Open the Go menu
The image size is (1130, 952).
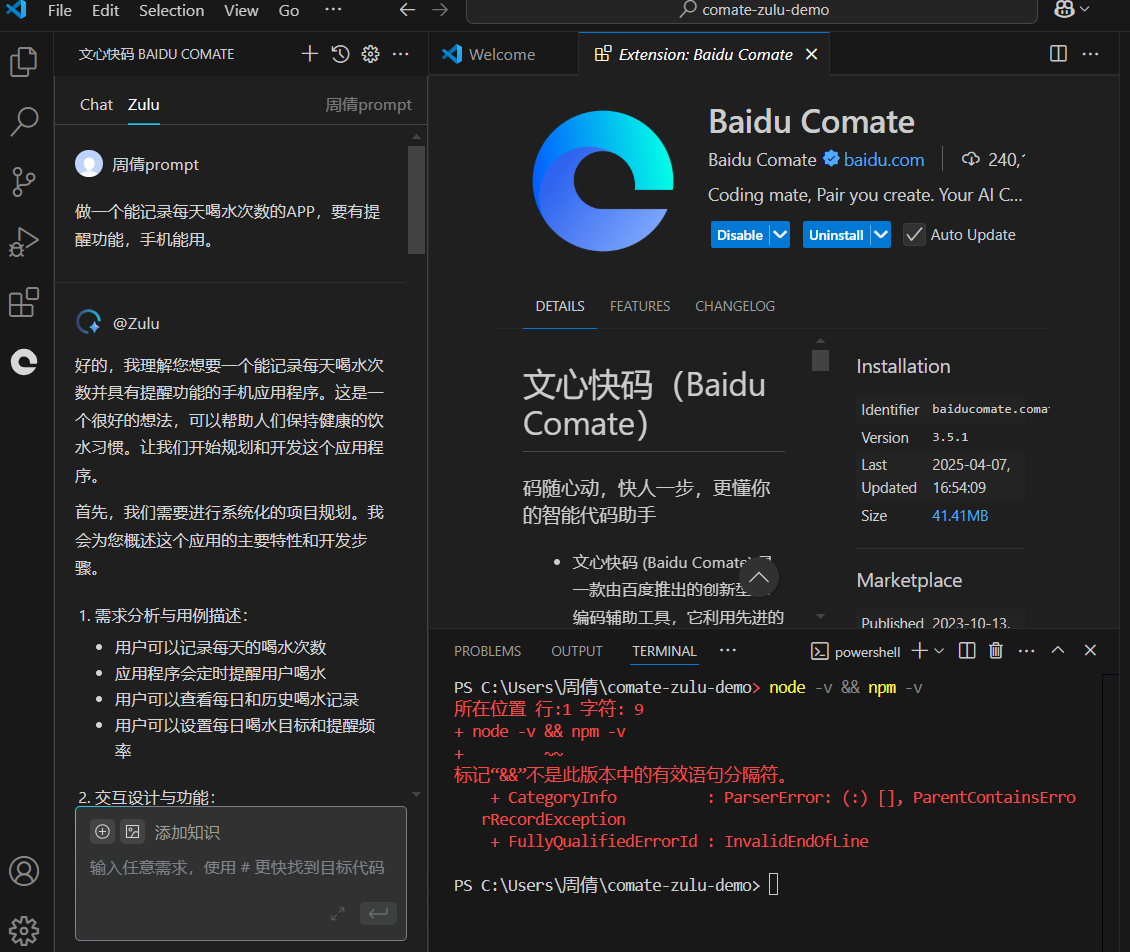tap(289, 11)
